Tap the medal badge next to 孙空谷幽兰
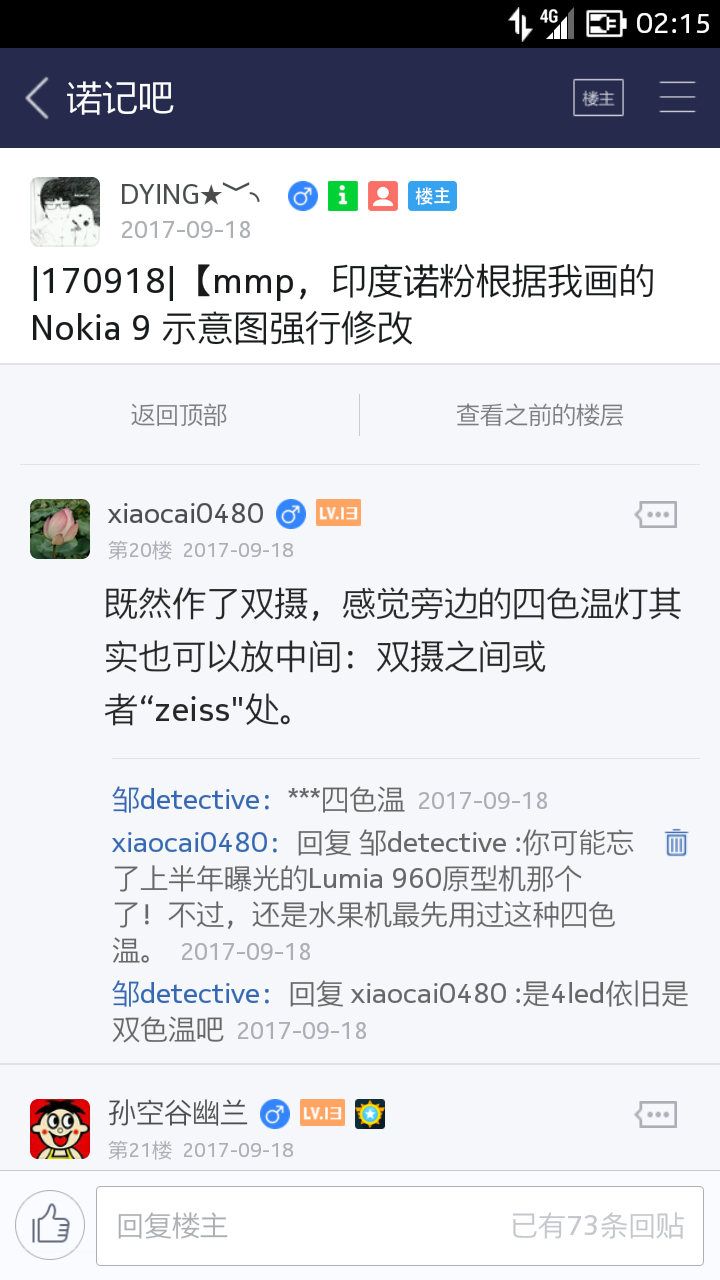This screenshot has width=720, height=1280. [x=370, y=1114]
